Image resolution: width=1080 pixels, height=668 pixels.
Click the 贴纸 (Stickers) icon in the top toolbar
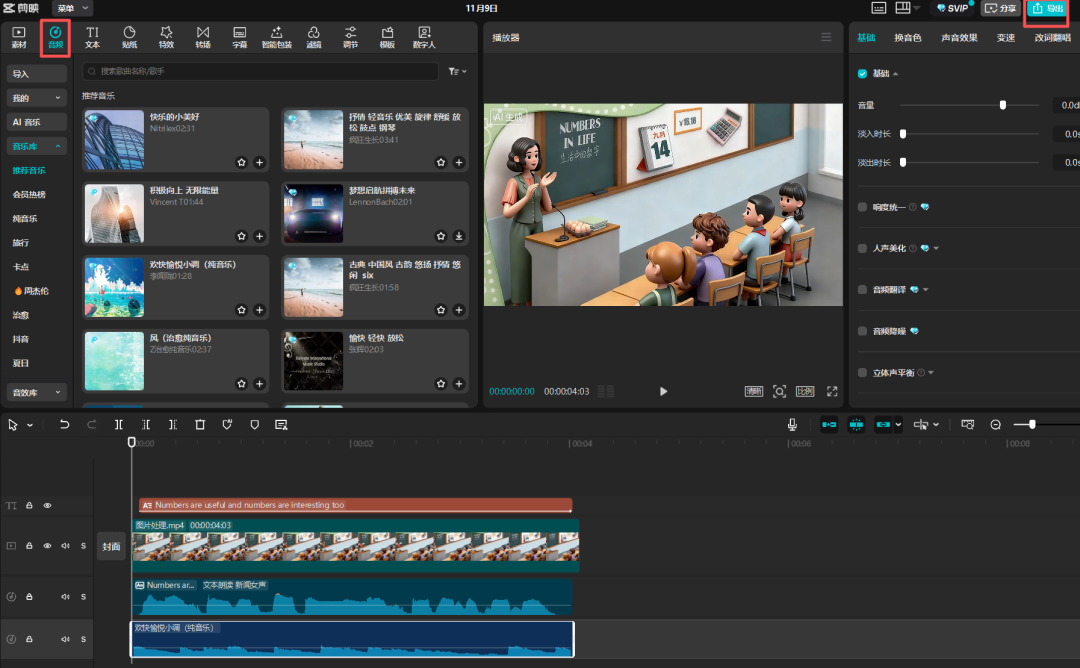[x=129, y=38]
